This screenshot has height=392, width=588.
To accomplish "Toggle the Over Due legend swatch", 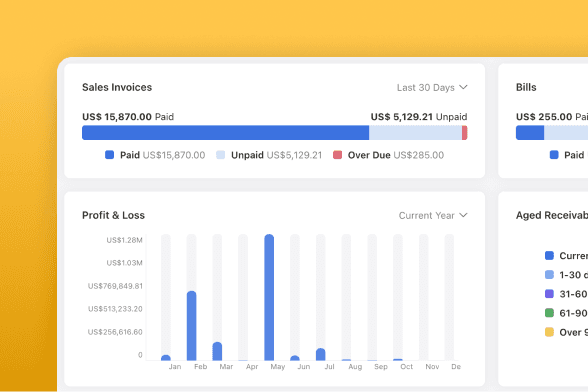I will click(338, 155).
